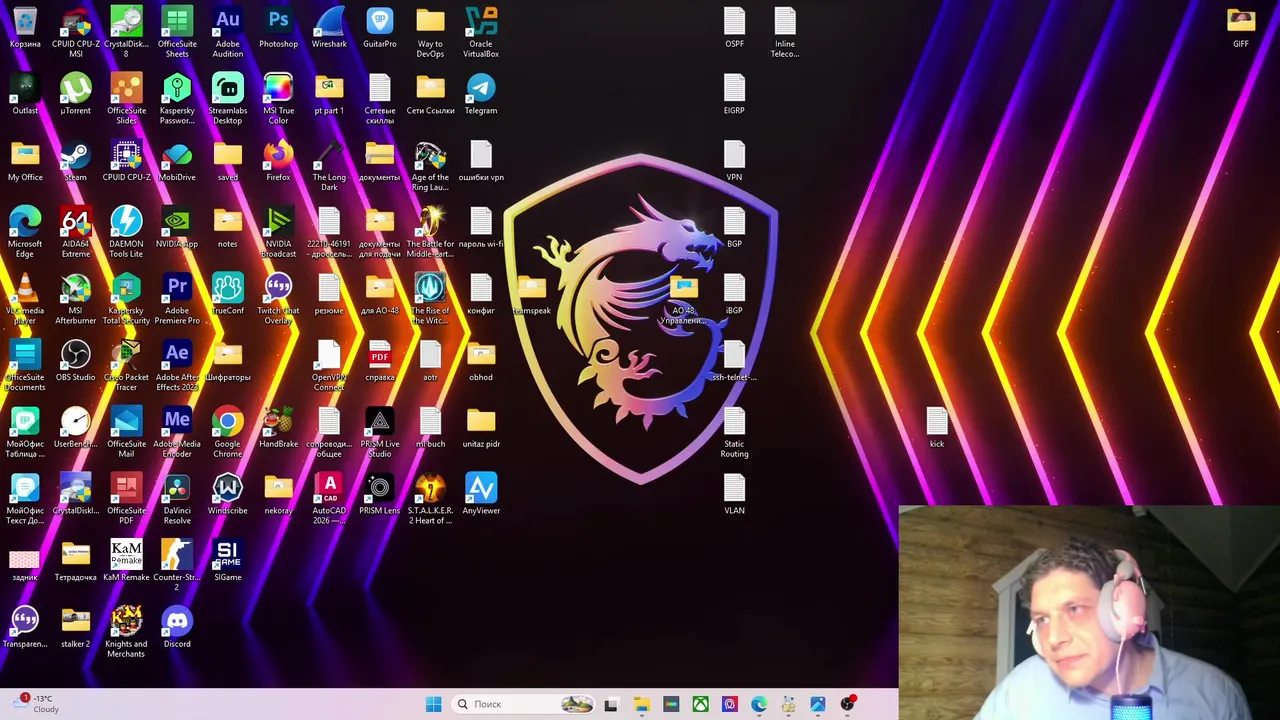This screenshot has width=1280, height=720.
Task: Open the unitaz pidr folder
Action: (x=481, y=429)
